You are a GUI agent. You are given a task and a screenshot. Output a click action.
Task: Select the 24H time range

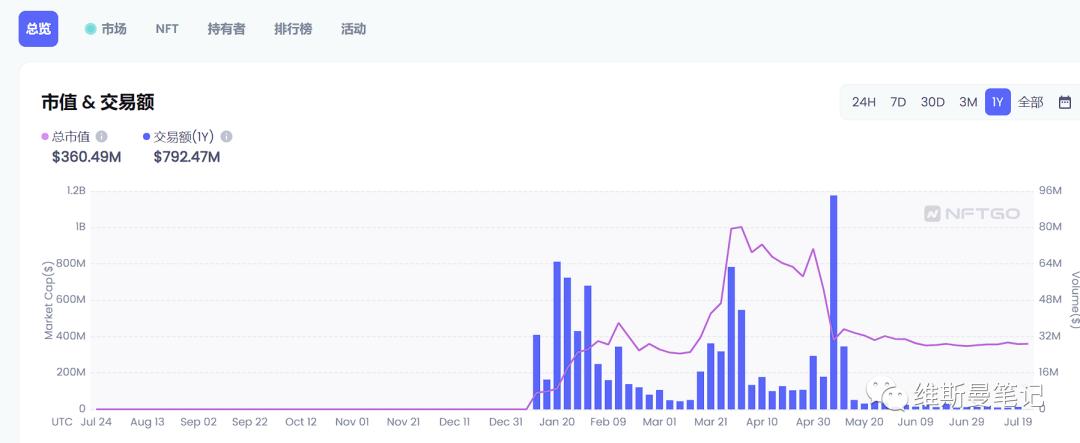864,102
